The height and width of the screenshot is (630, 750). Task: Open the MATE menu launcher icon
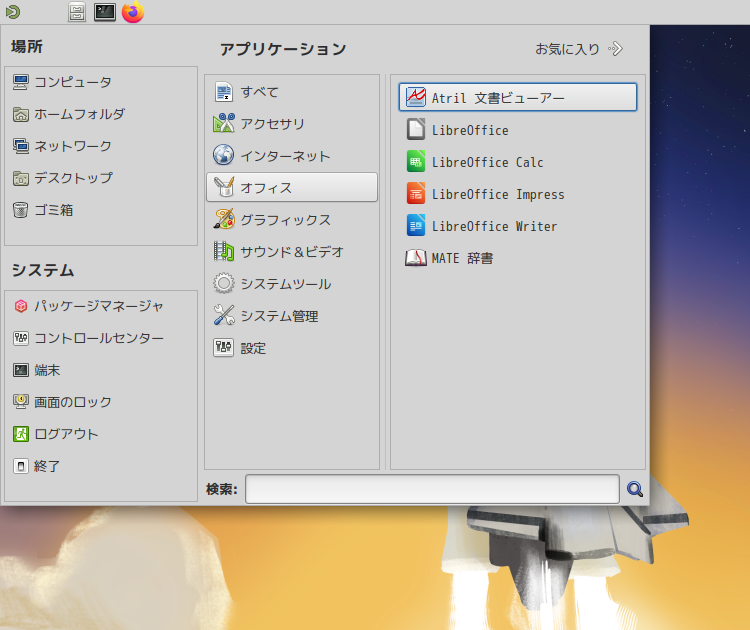(x=13, y=12)
